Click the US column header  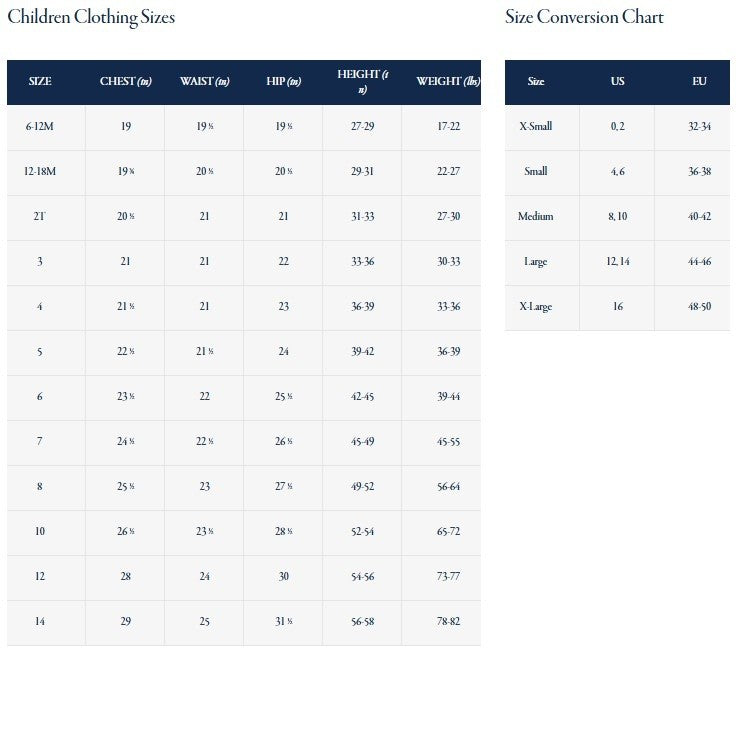[617, 82]
